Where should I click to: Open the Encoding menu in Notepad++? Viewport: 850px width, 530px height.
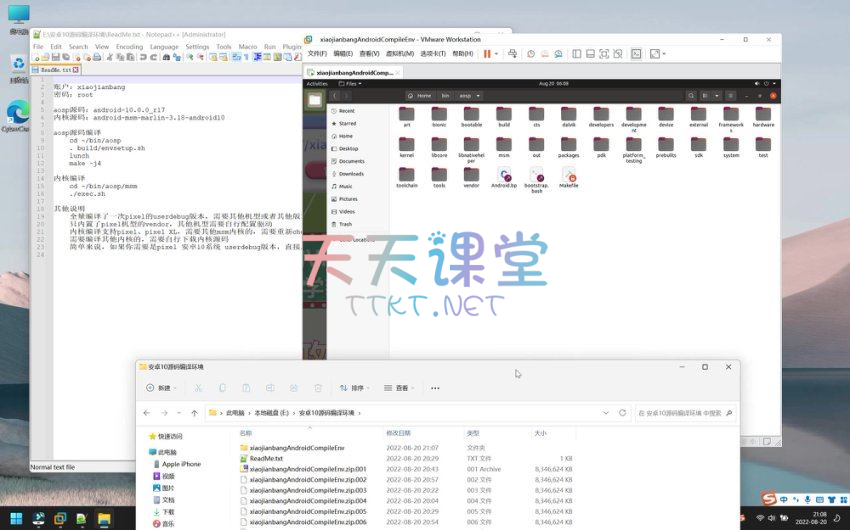(x=129, y=46)
